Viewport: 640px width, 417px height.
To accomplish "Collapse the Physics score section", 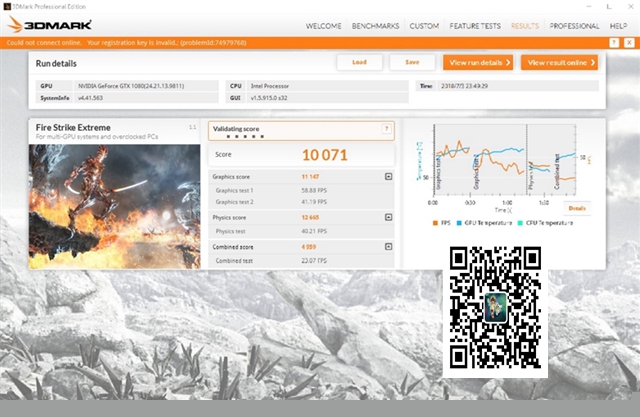I will coord(388,217).
